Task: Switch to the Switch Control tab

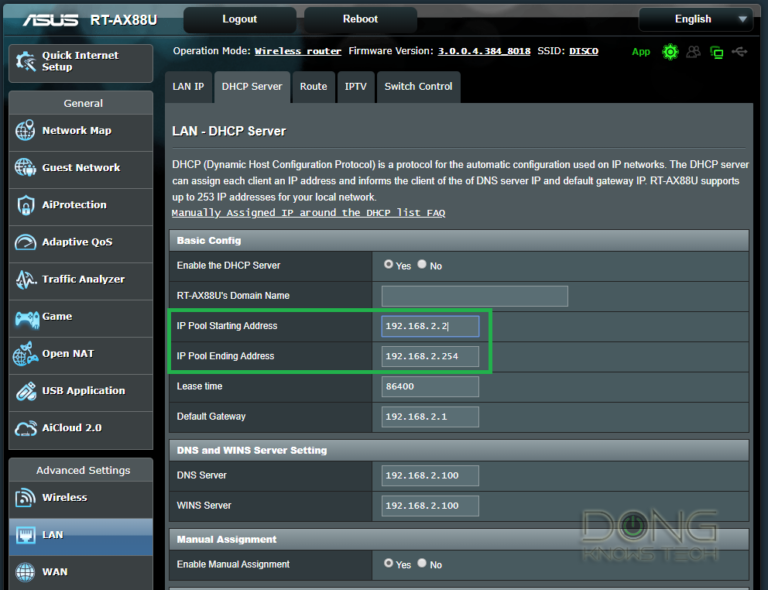Action: [x=418, y=87]
